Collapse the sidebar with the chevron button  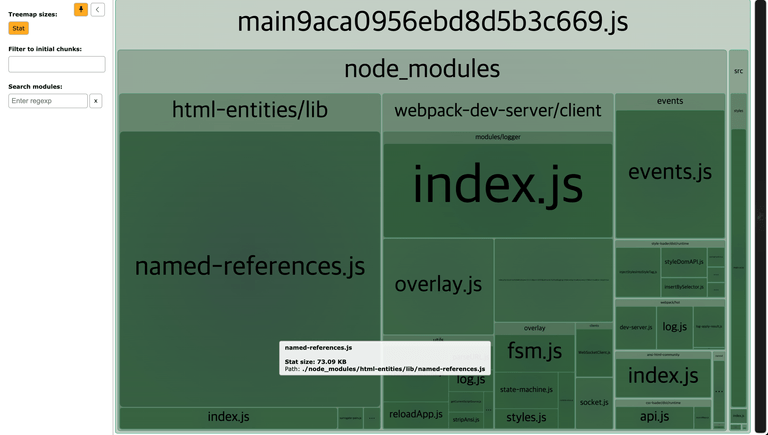pyautogui.click(x=97, y=9)
